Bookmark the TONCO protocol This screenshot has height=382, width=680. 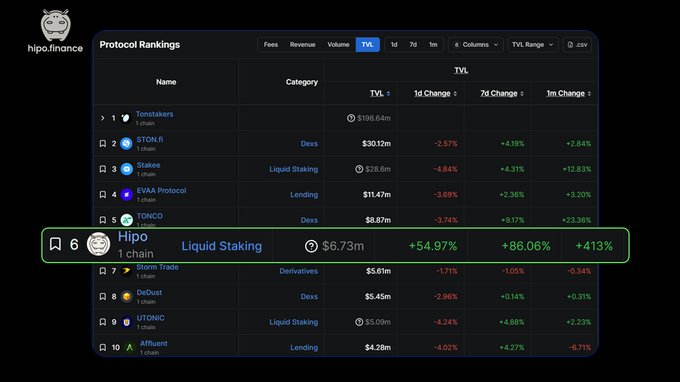(x=103, y=220)
